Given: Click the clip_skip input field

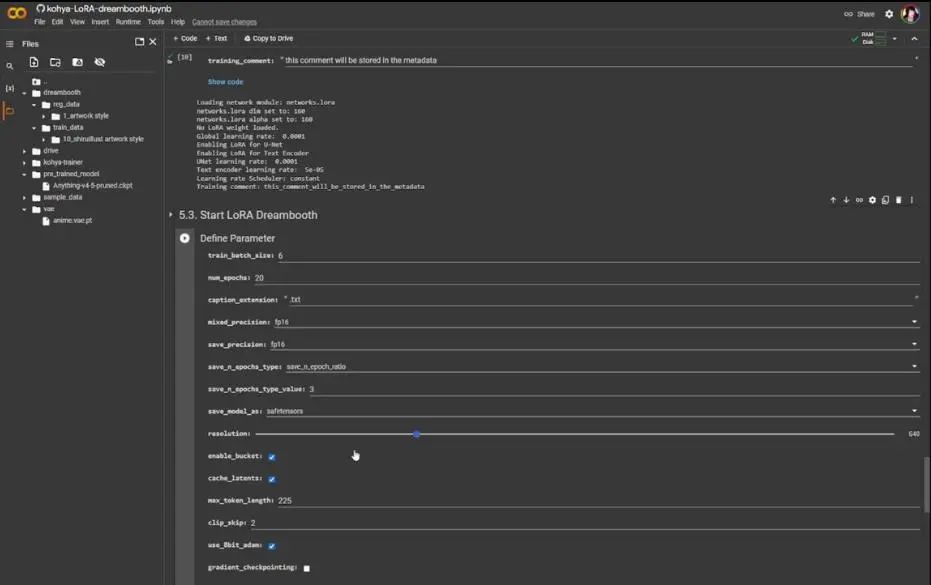Looking at the screenshot, I should pos(585,523).
